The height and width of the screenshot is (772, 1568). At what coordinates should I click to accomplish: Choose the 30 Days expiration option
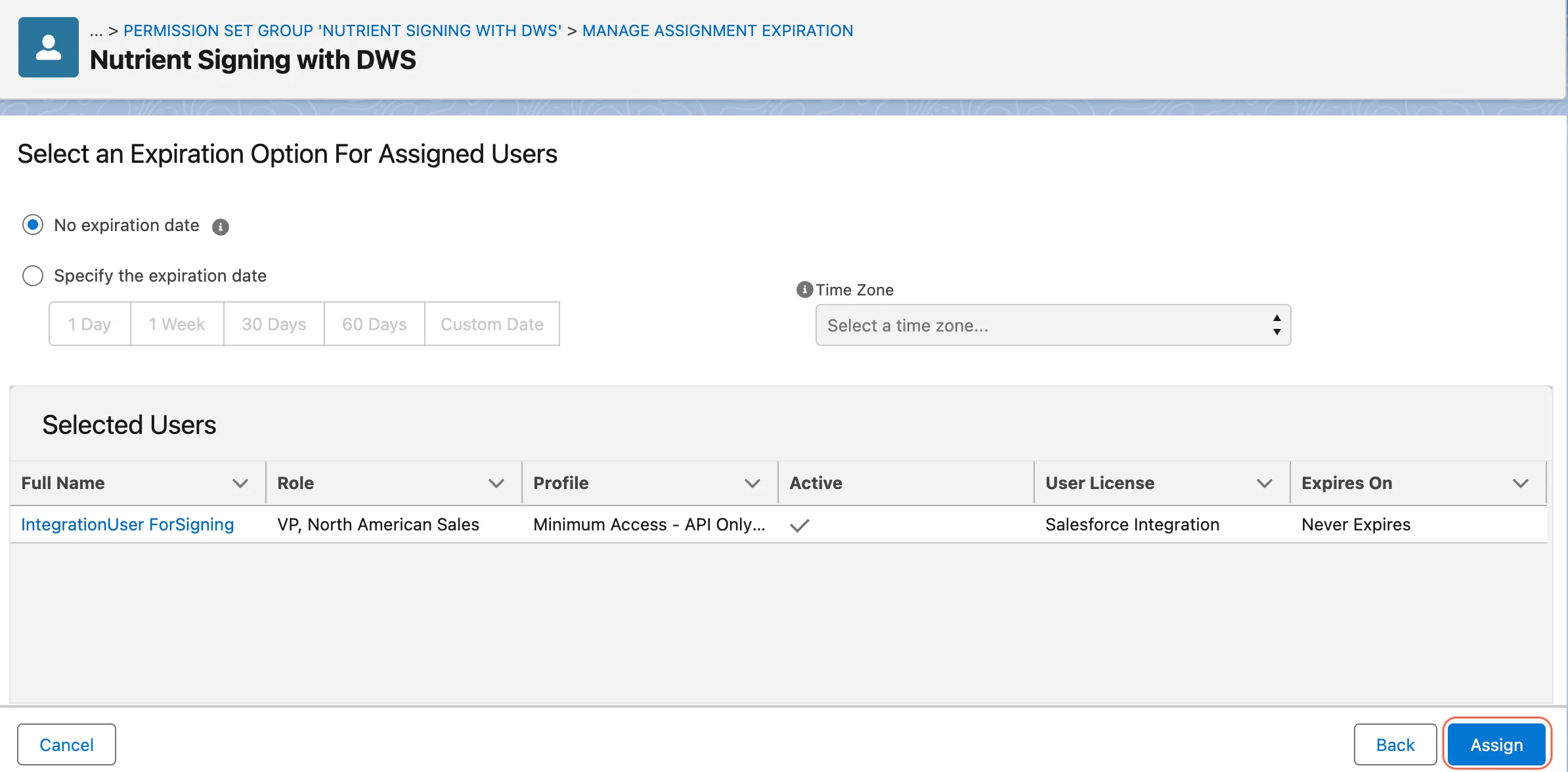[274, 324]
